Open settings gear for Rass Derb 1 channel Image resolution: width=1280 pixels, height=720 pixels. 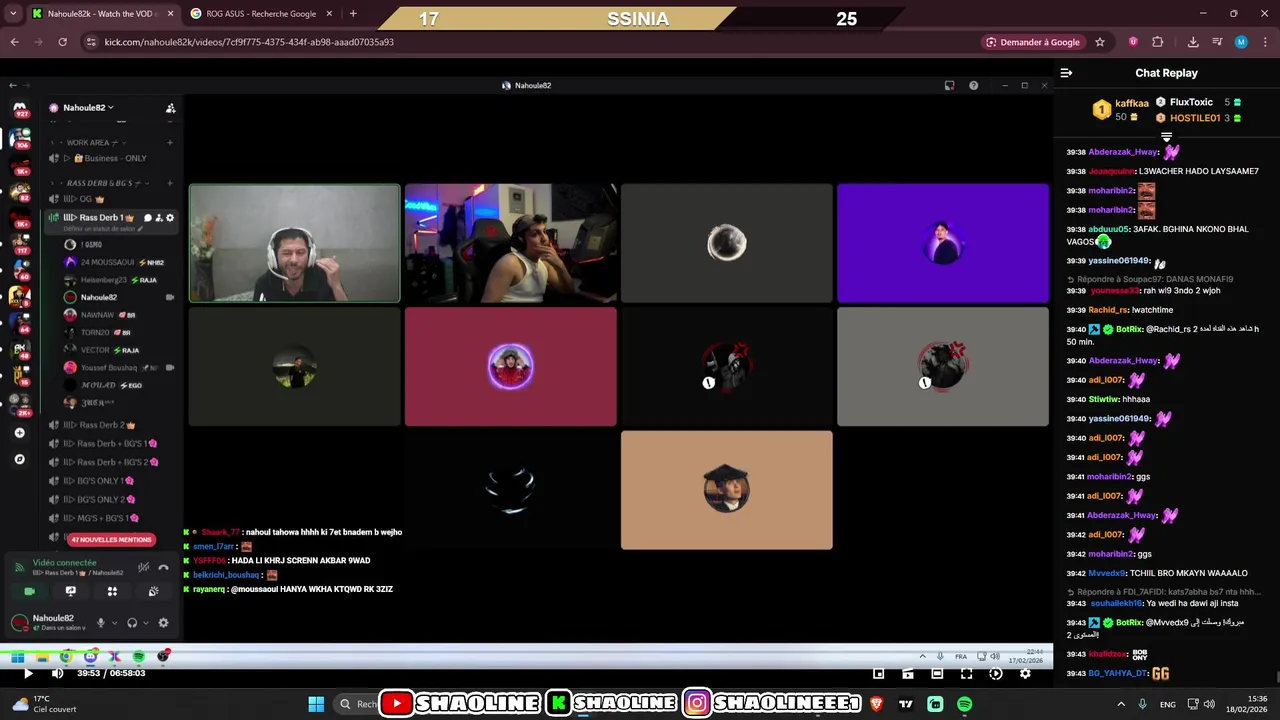coord(170,217)
